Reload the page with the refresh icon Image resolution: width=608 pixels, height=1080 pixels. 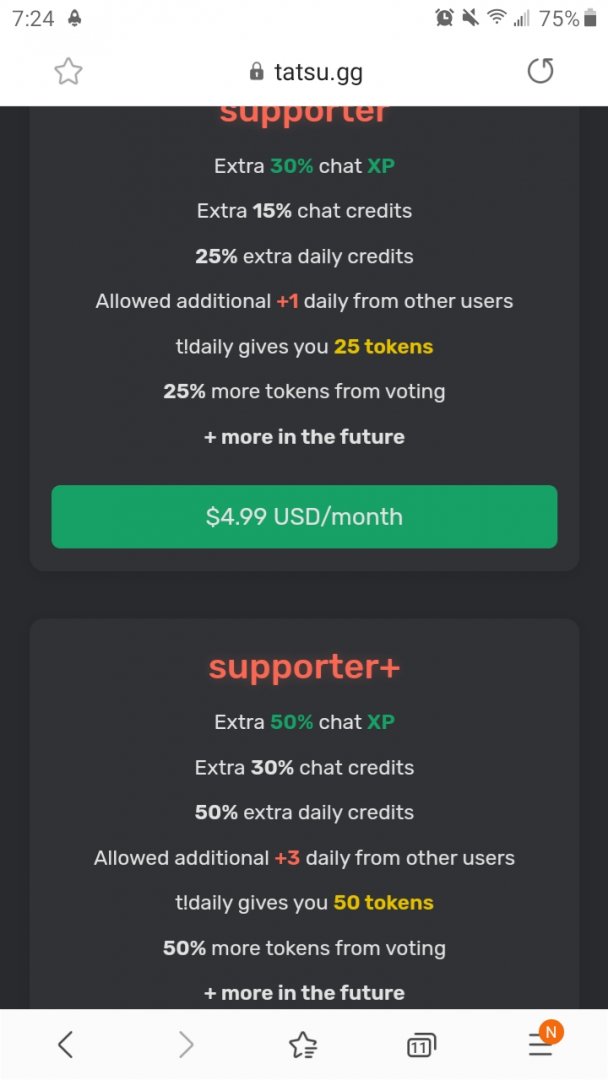540,71
